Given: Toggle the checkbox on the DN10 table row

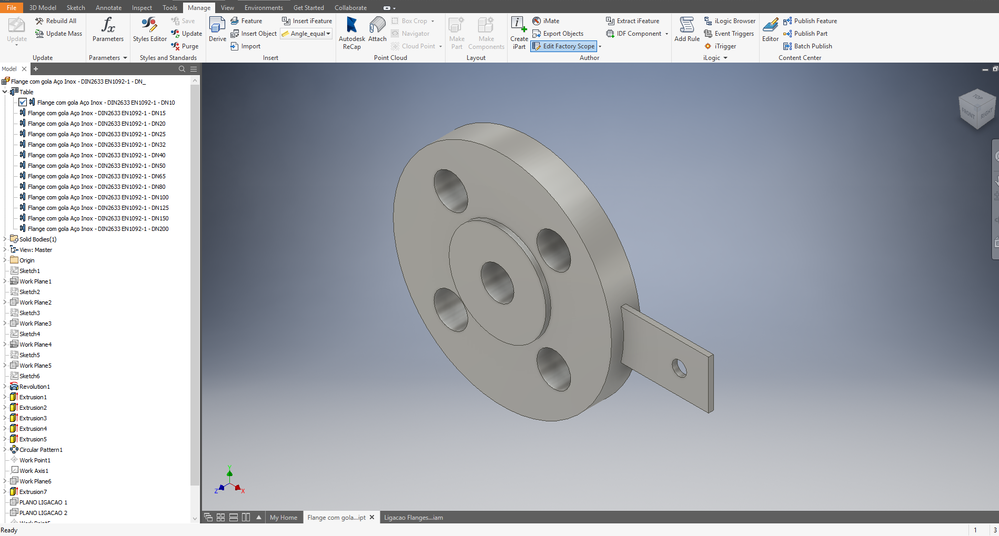Looking at the screenshot, I should pyautogui.click(x=22, y=102).
